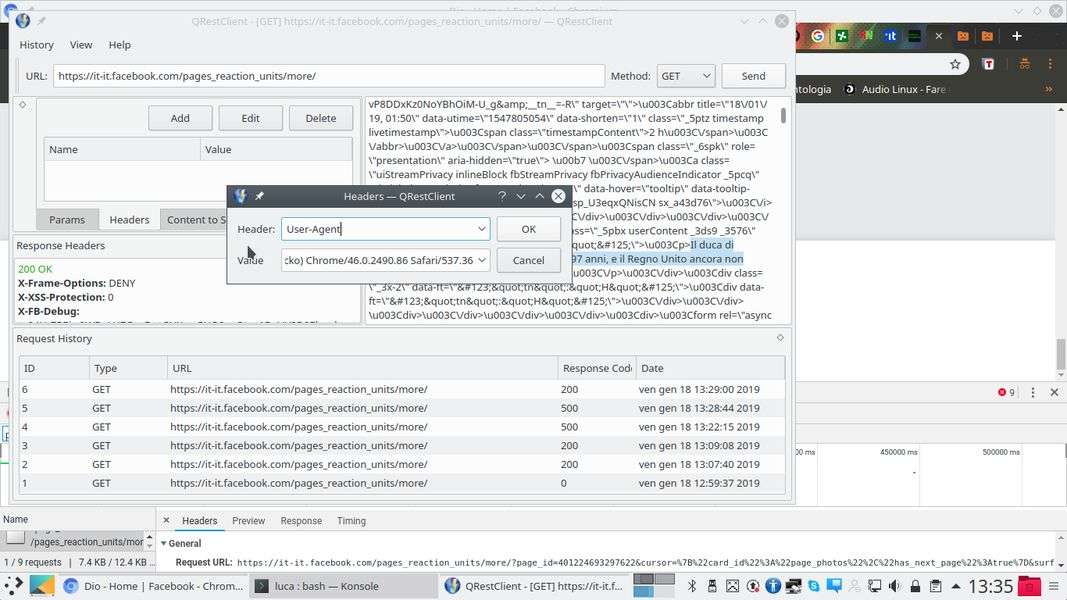The width and height of the screenshot is (1067, 600).
Task: Open the Help menu in QRestClient
Action: click(x=119, y=45)
